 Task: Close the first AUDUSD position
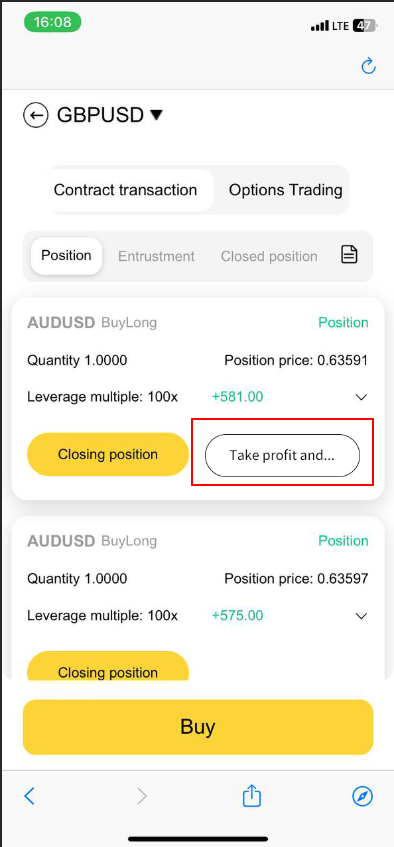coord(108,454)
